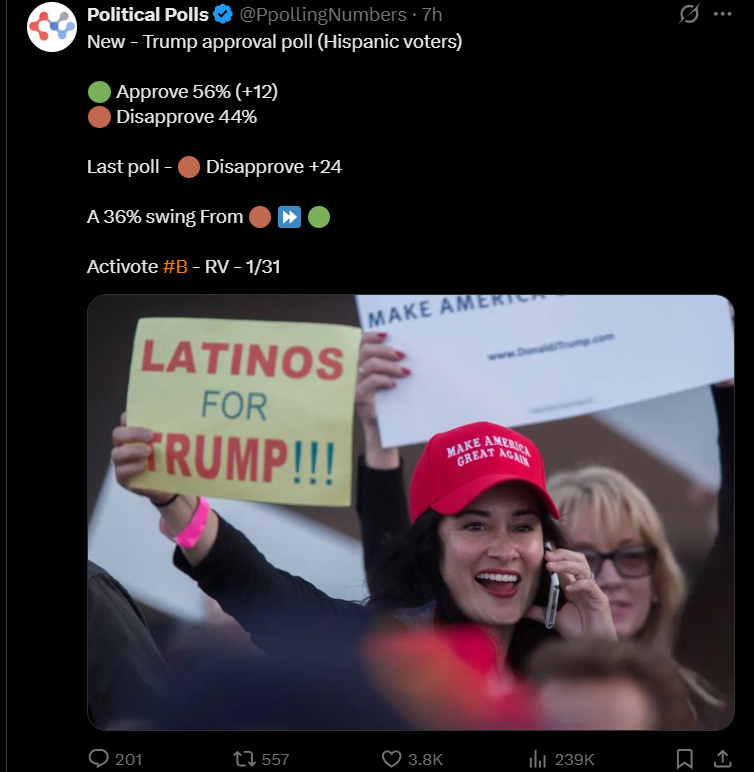This screenshot has width=754, height=772.
Task: Repost this tweet with retweet icon
Action: click(244, 759)
